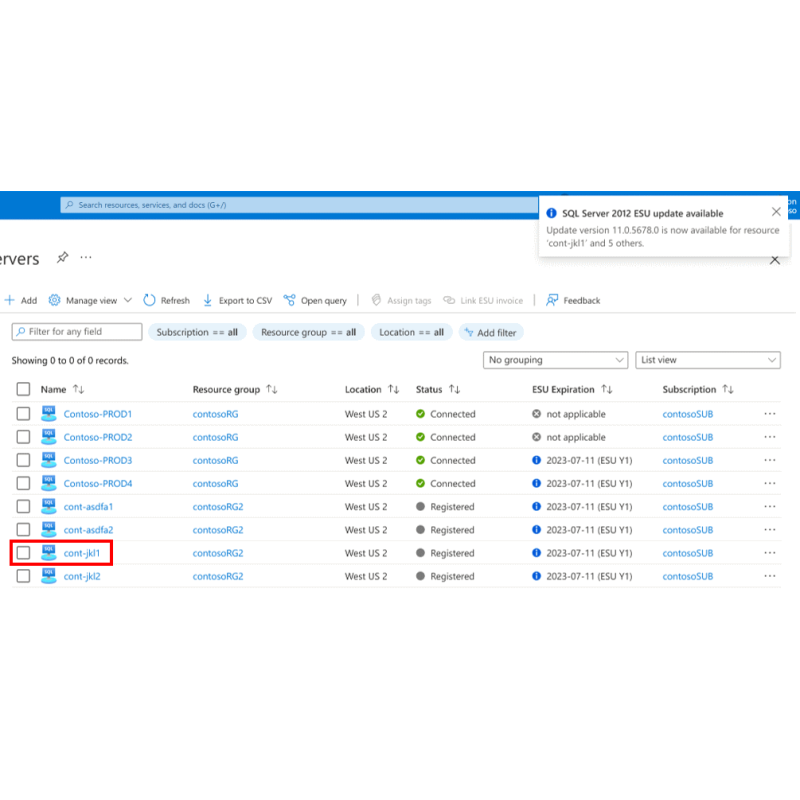Open the row menu for Contoso-PROD2

[x=770, y=437]
